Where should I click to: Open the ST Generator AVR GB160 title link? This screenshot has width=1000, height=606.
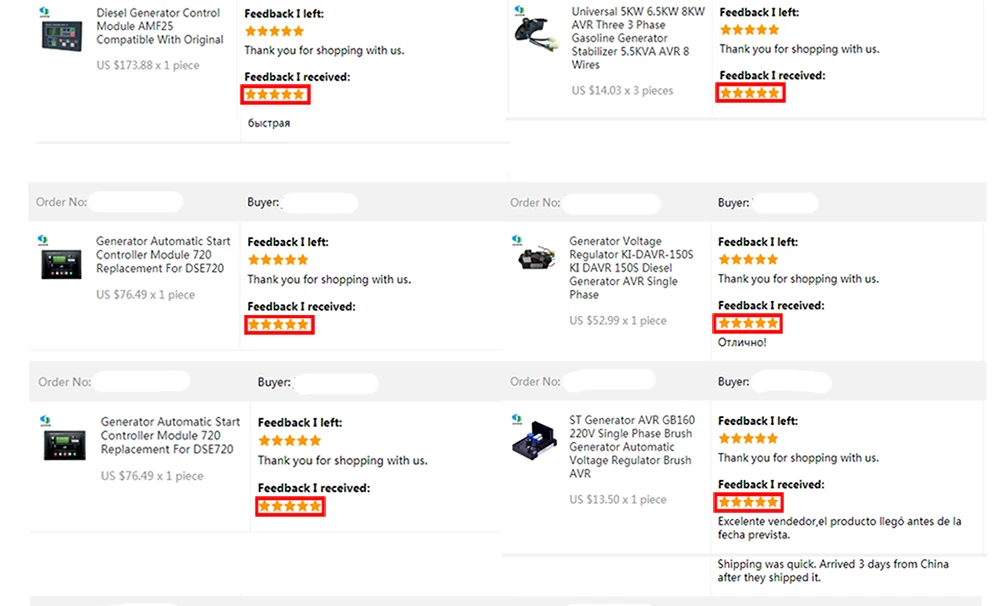tap(631, 447)
